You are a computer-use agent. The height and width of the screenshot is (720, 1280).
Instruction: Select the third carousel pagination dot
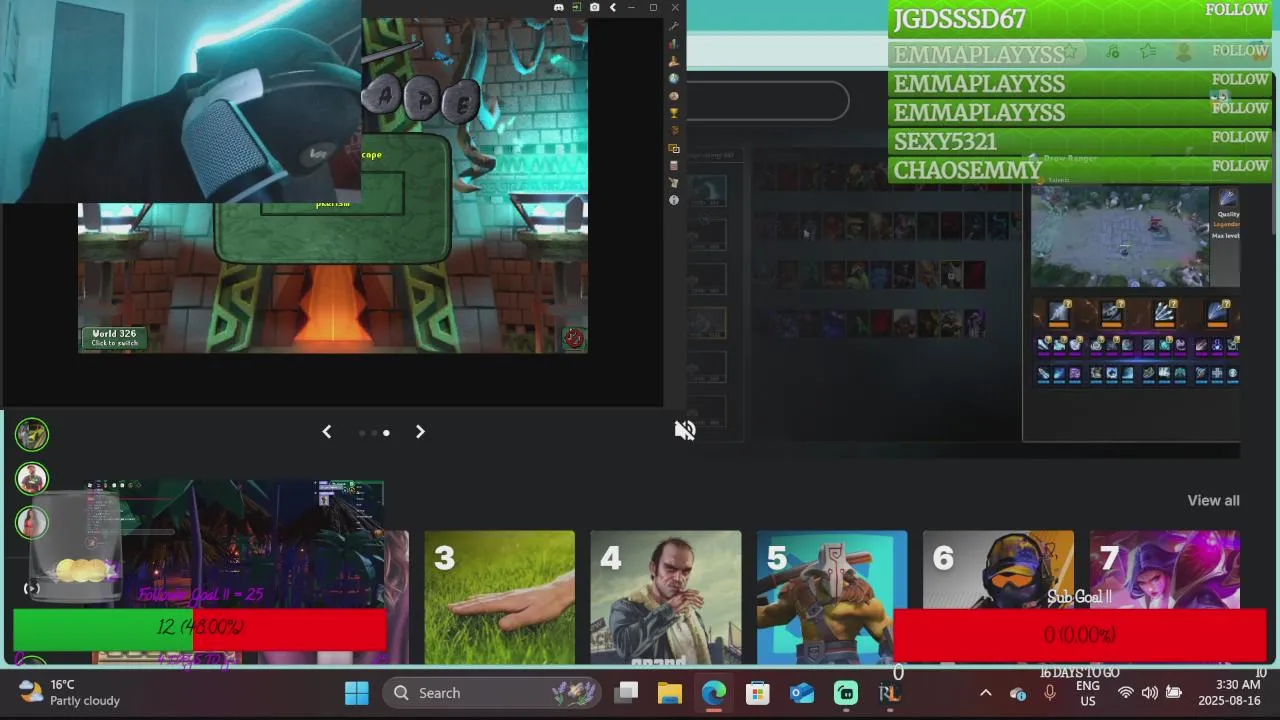click(386, 433)
